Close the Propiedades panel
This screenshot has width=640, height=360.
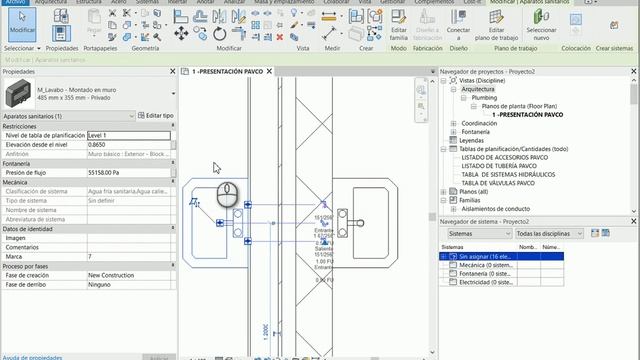tap(173, 71)
